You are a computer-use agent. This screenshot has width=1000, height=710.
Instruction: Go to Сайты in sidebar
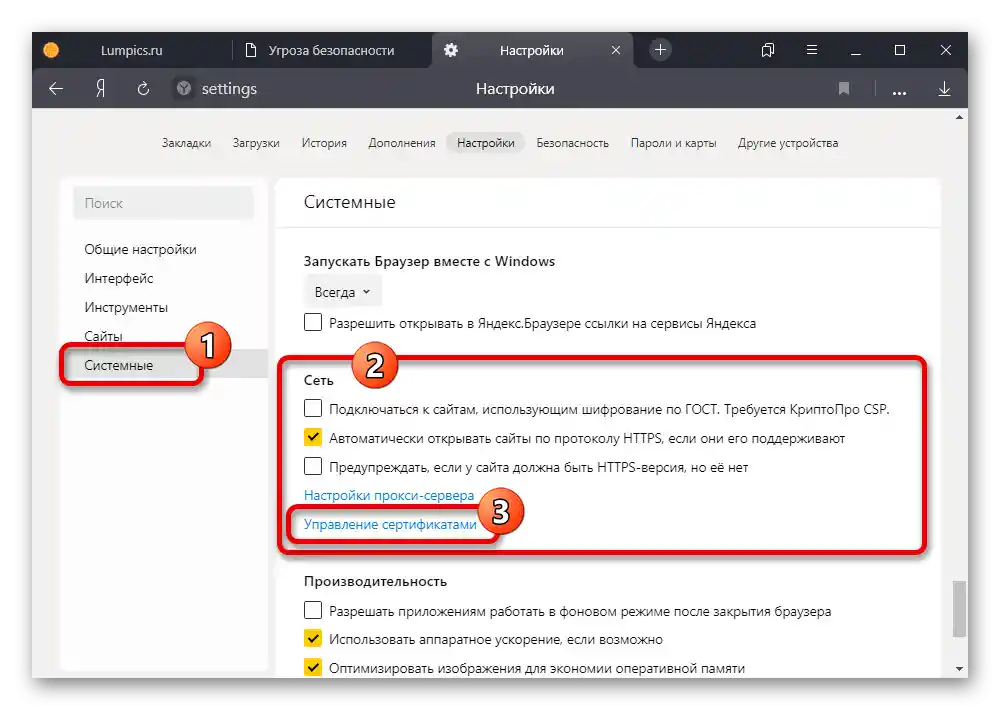(103, 336)
